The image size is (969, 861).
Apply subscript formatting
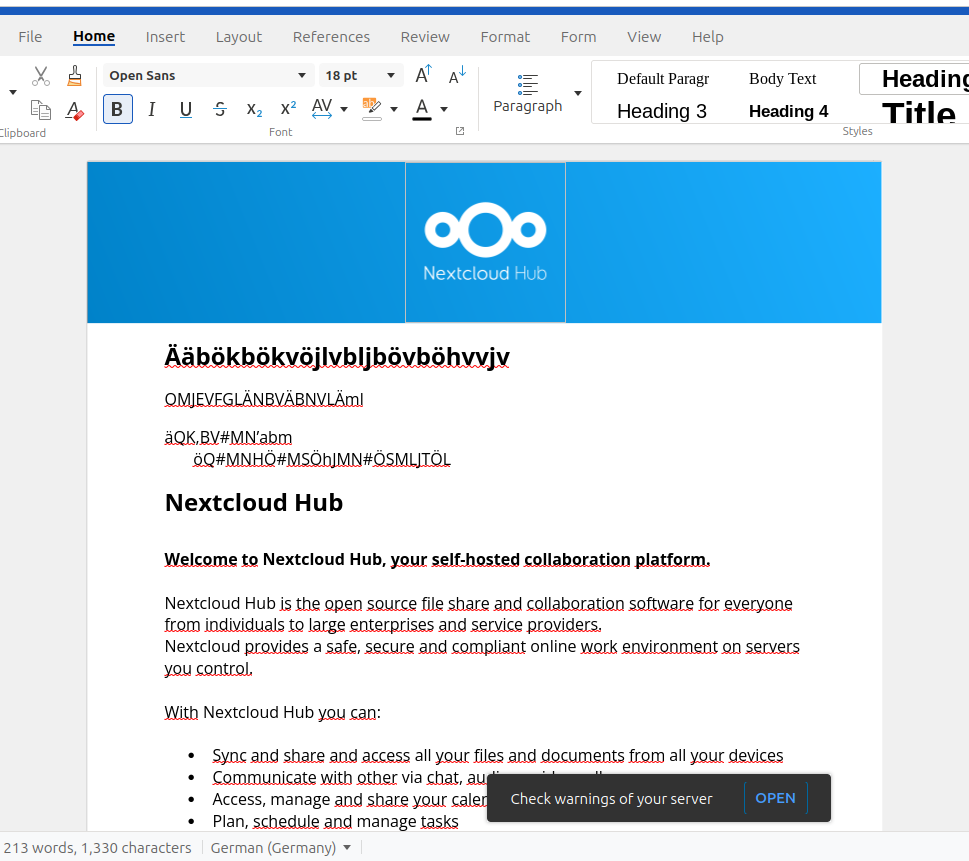click(254, 109)
